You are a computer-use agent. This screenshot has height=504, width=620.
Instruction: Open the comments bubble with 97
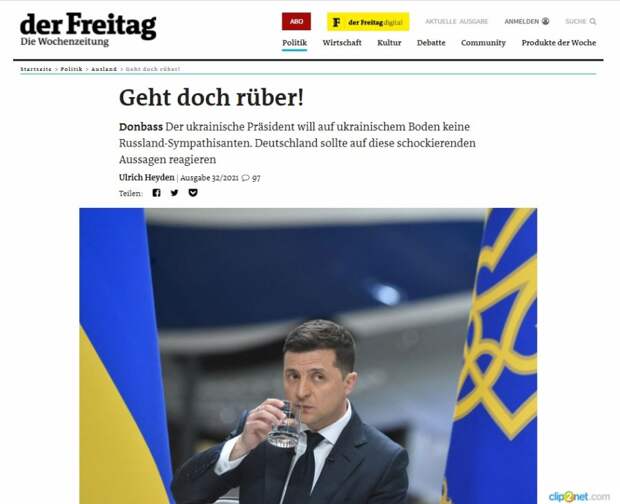(251, 178)
